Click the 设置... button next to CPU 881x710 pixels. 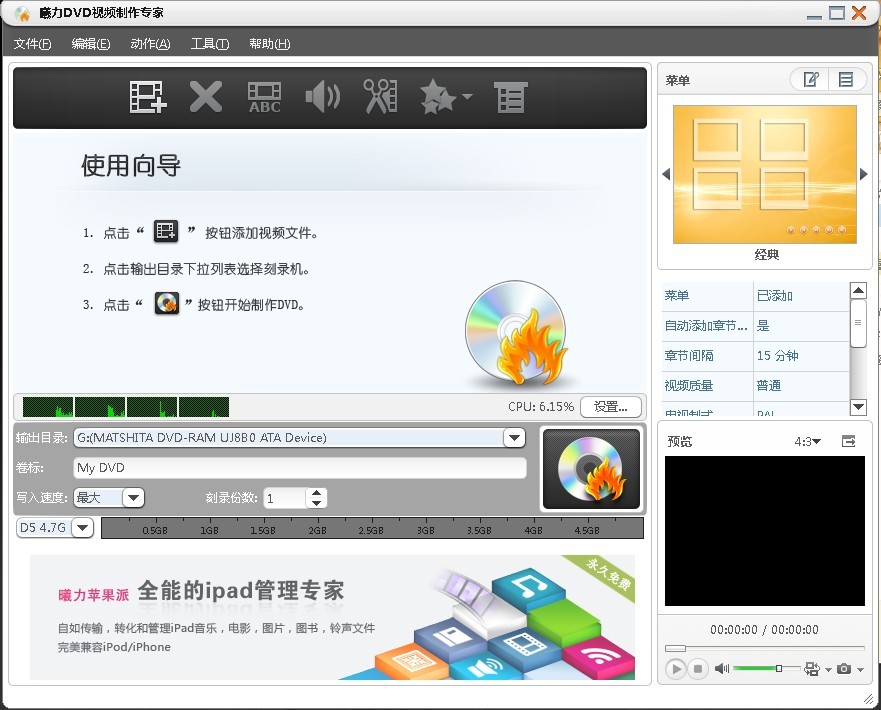(x=610, y=407)
